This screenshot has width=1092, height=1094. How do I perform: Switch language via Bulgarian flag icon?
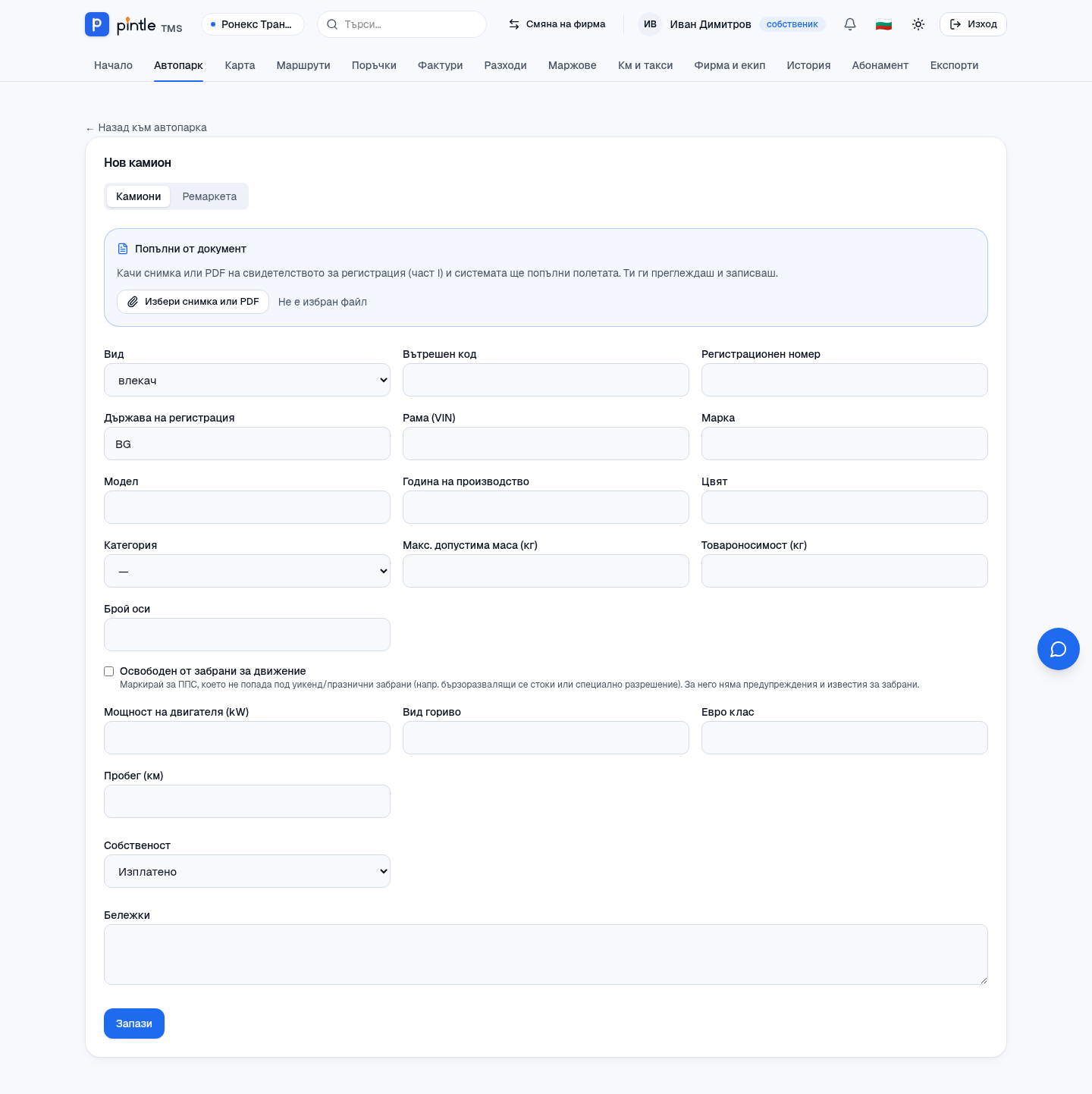[x=883, y=24]
